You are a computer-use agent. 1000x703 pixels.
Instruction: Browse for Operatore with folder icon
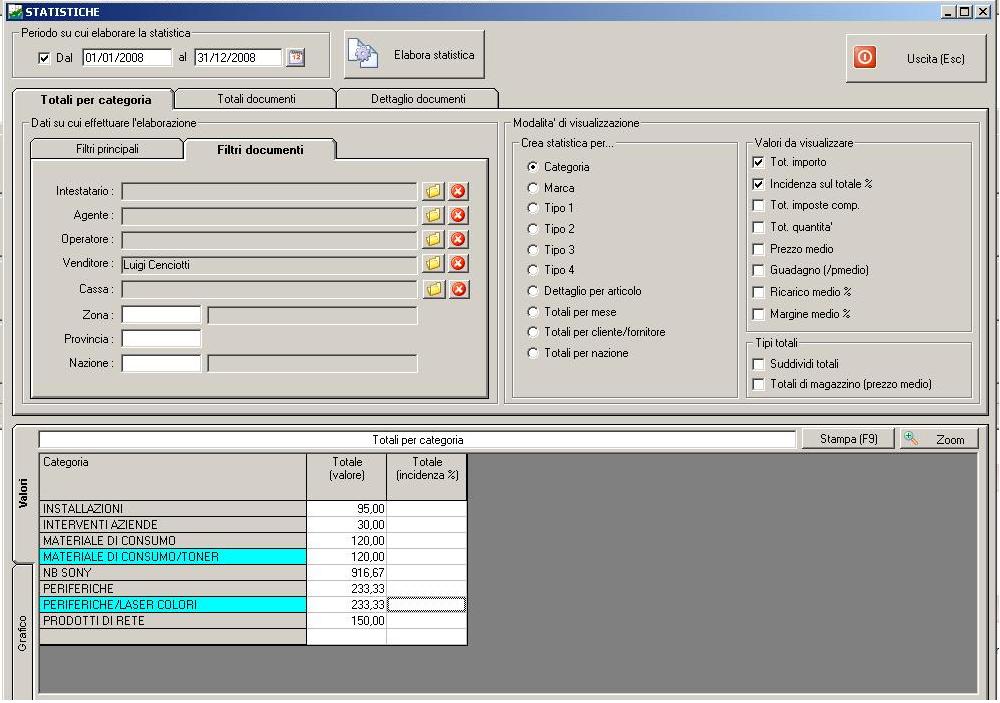coord(433,239)
